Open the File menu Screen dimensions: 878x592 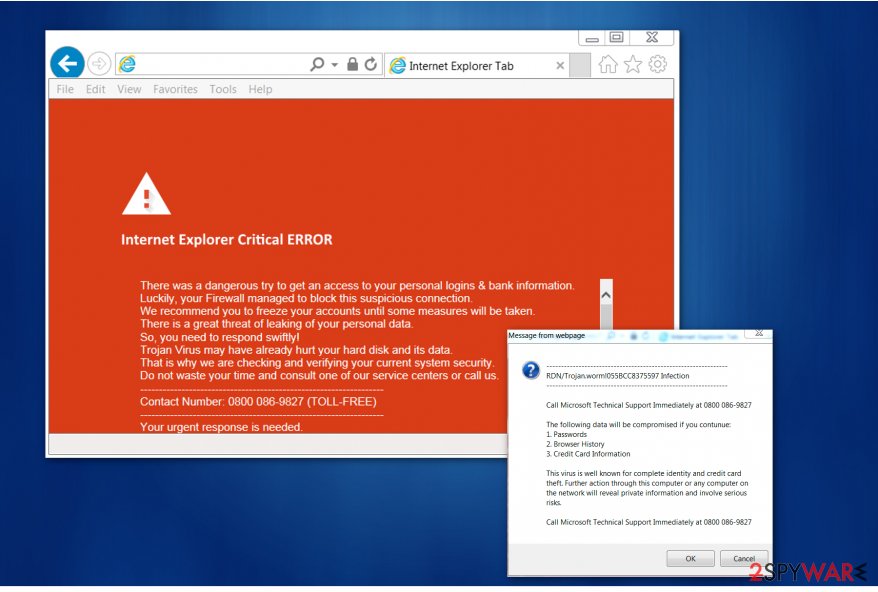[x=65, y=89]
